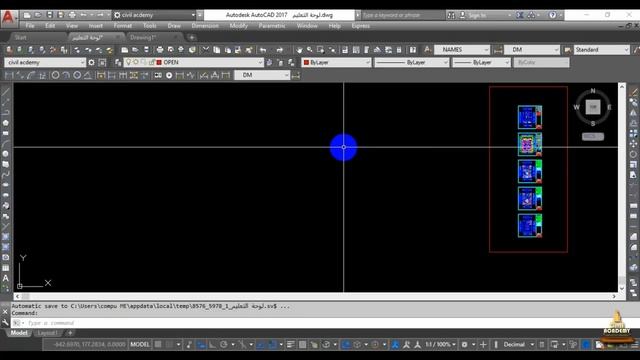Expand the OPEN layer dropdown
Viewport: 640px width, 360px height.
point(260,62)
